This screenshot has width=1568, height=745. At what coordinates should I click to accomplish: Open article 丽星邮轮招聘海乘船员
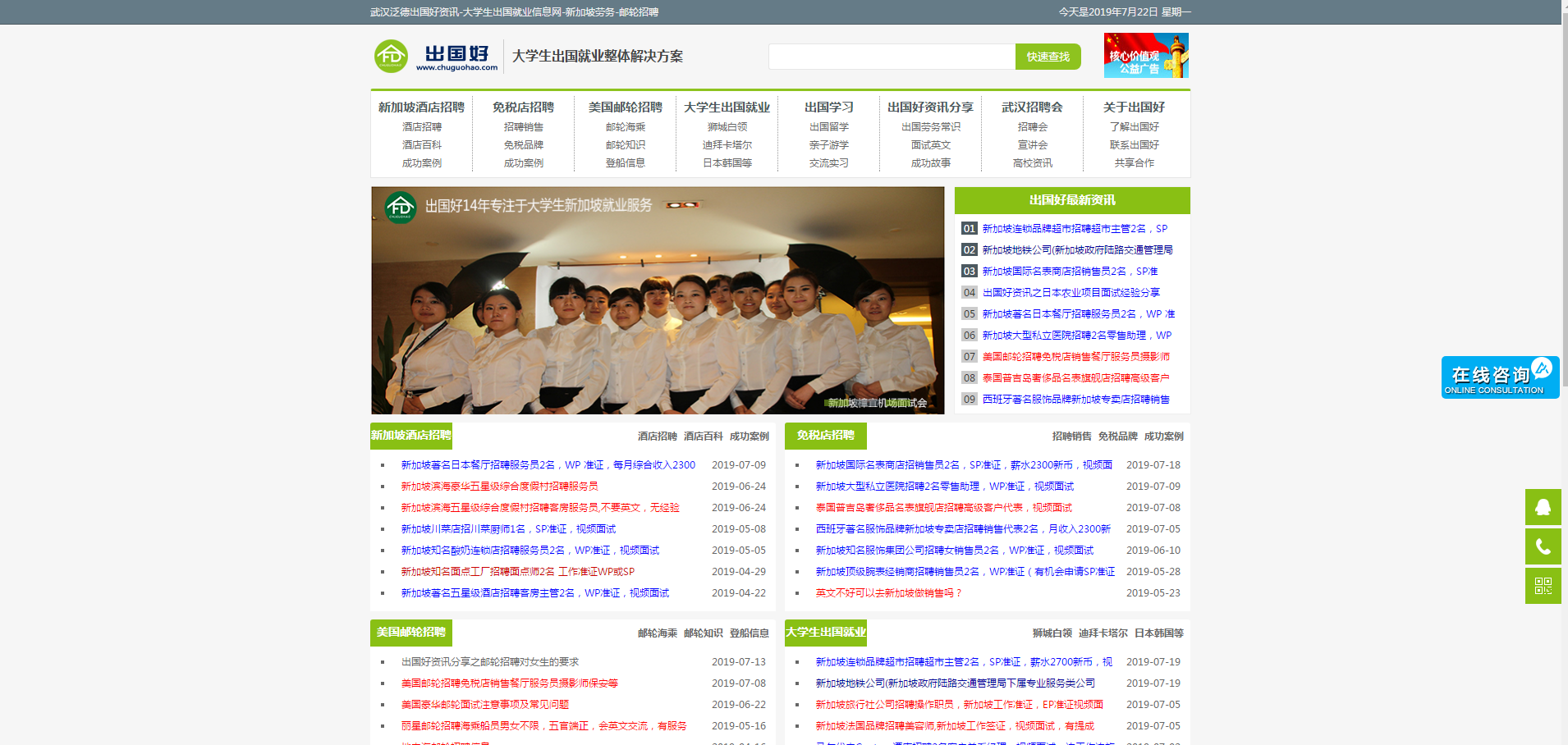pyautogui.click(x=543, y=726)
